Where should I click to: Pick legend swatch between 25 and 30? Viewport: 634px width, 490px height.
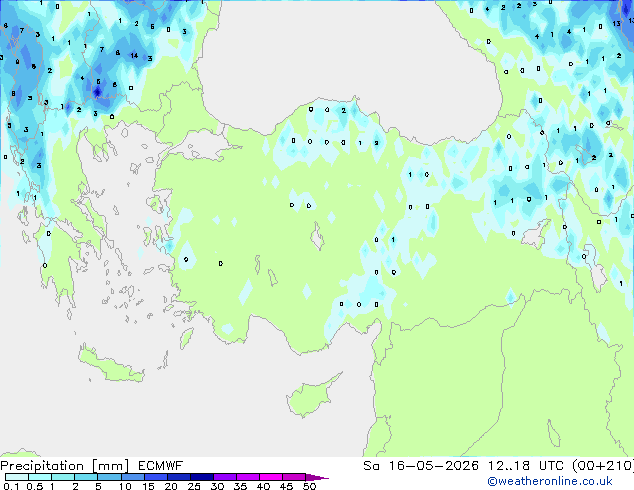point(201,477)
